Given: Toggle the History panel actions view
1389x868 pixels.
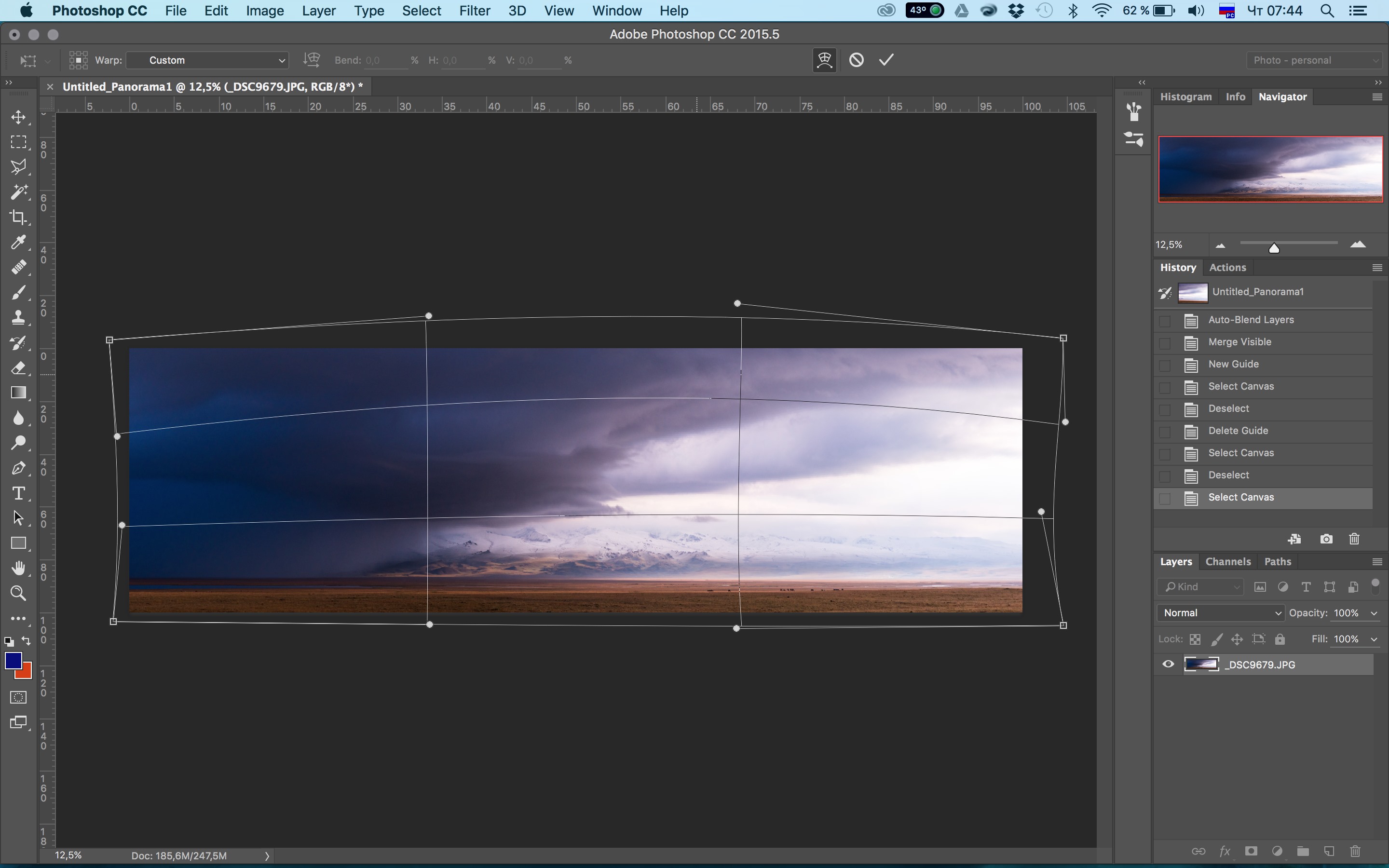Looking at the screenshot, I should click(x=1228, y=267).
